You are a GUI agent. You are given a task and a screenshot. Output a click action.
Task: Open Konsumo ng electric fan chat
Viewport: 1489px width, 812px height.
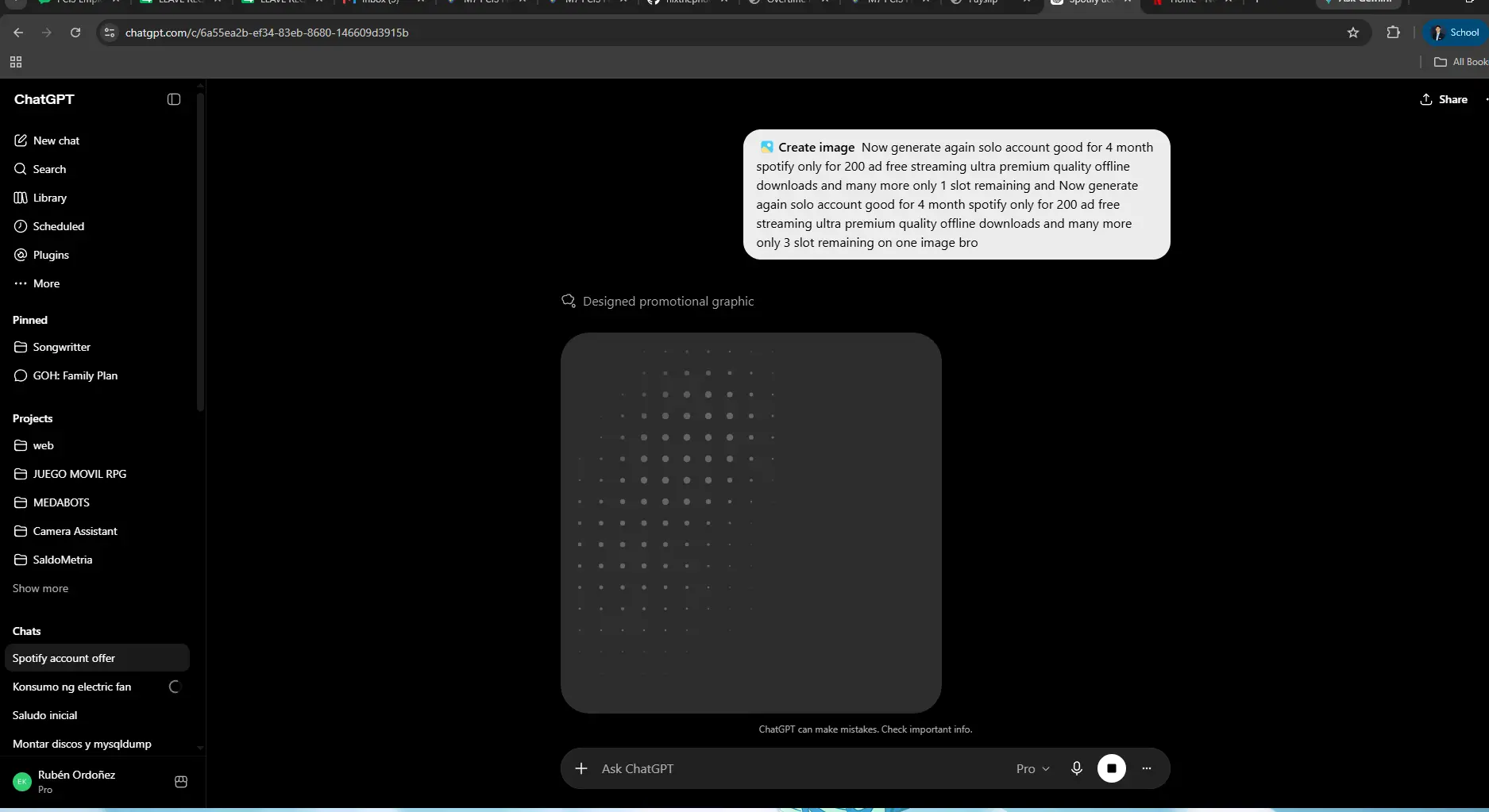pyautogui.click(x=98, y=687)
